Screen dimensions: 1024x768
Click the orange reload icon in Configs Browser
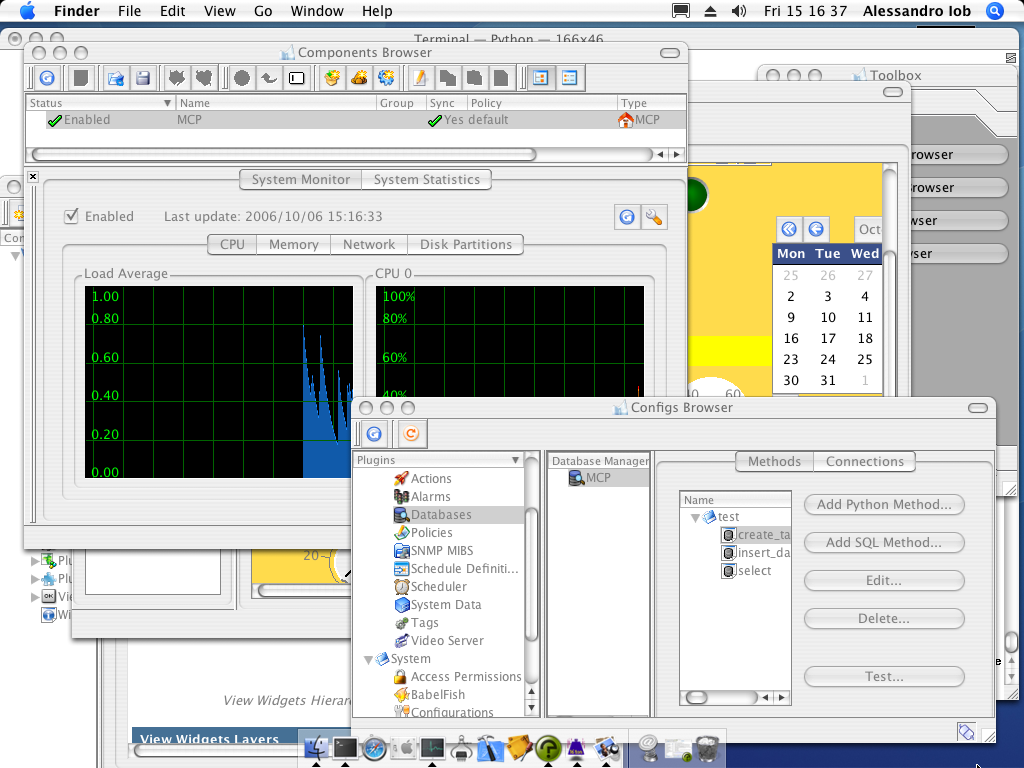410,434
